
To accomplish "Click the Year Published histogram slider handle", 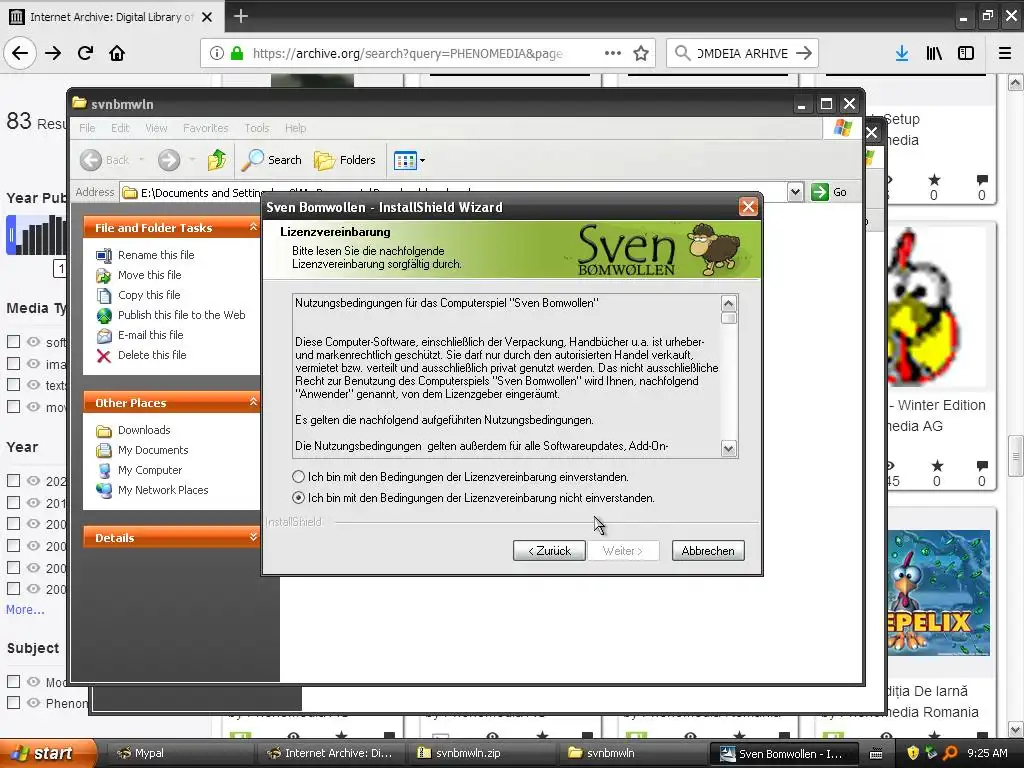I will point(10,235).
